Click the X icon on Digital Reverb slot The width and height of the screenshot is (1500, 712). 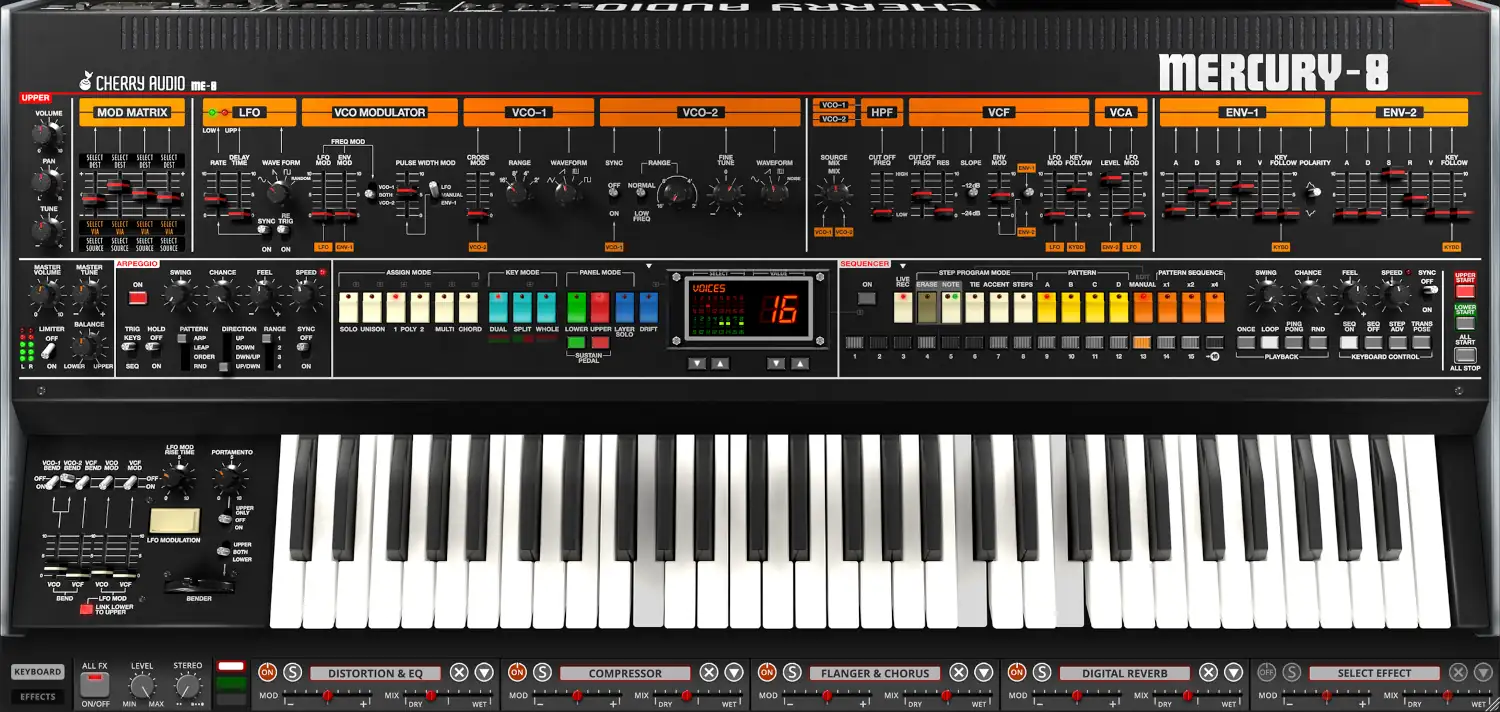(1208, 673)
